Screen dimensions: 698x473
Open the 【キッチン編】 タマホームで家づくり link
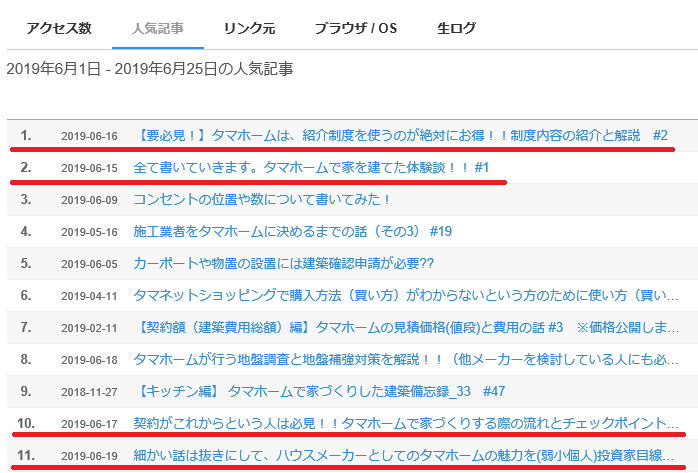pos(319,392)
